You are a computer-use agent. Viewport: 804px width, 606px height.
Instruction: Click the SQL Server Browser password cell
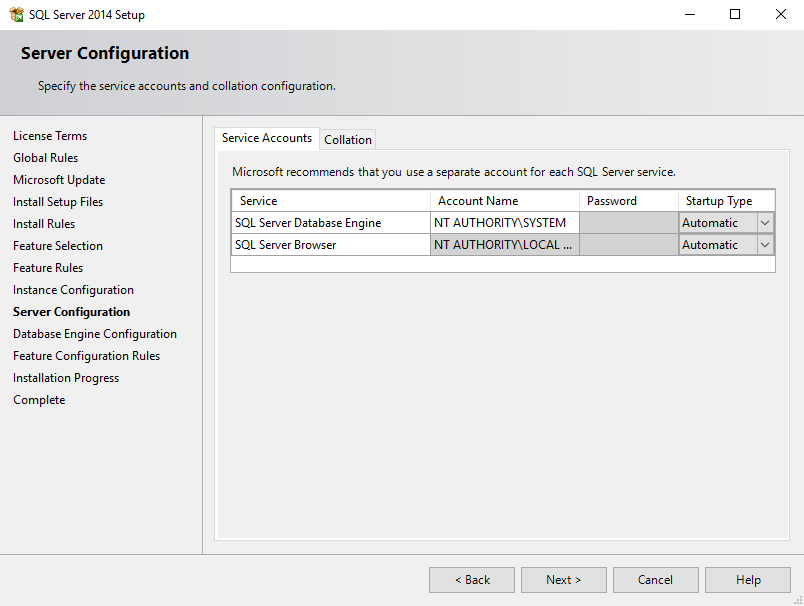tap(629, 245)
